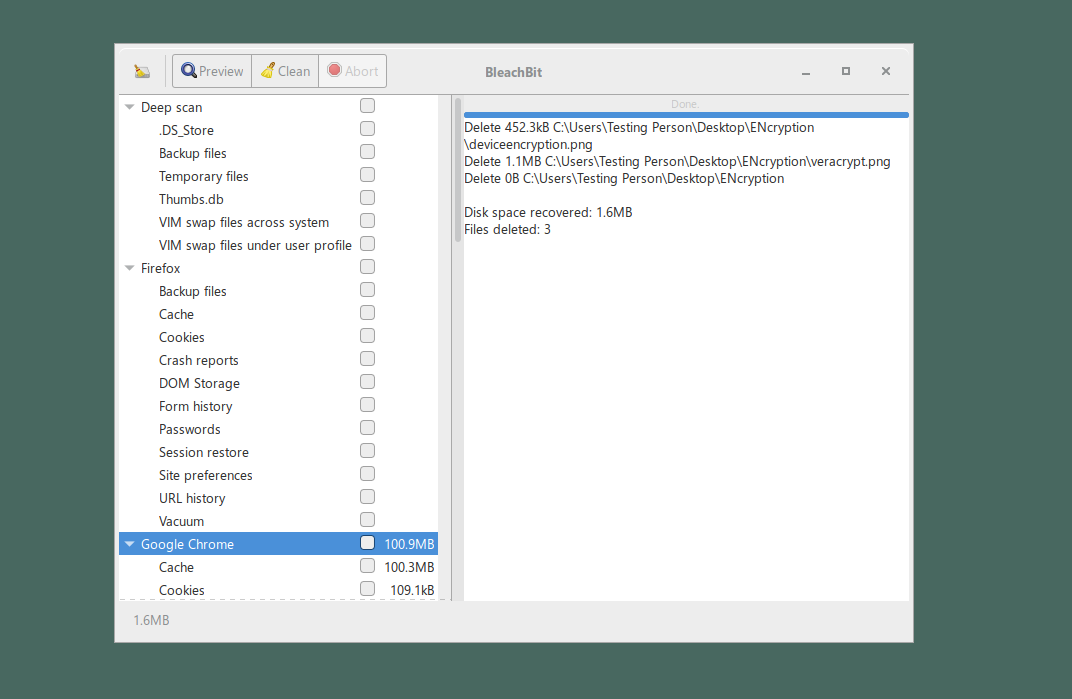Screen dimensions: 1072x699
Task: Select the Session restore row label
Action: tap(204, 453)
